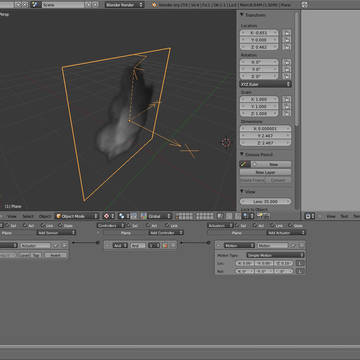Toggle lock for Location X
This screenshot has width=360, height=360.
point(286,33)
